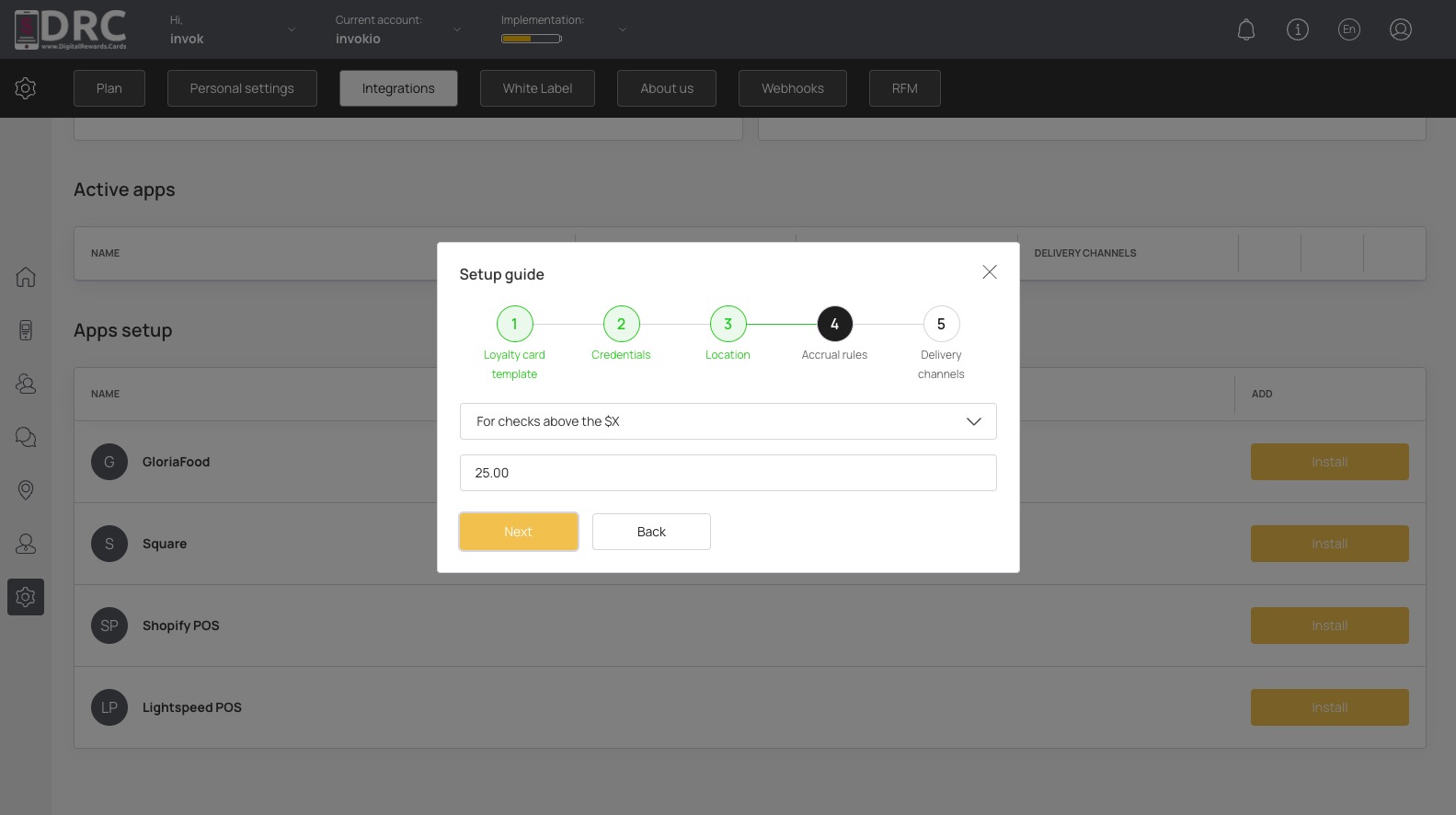Switch to the White Label tab
The image size is (1456, 815).
[x=537, y=88]
